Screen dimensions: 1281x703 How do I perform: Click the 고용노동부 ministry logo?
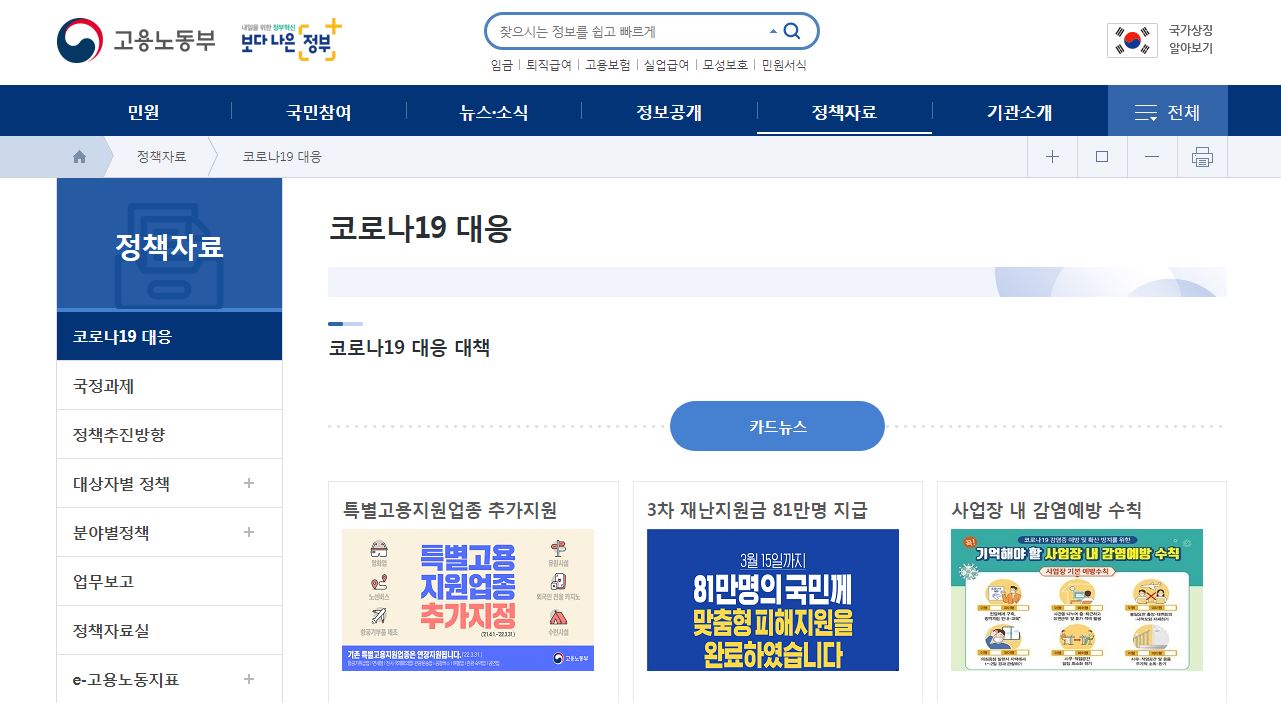coord(136,41)
